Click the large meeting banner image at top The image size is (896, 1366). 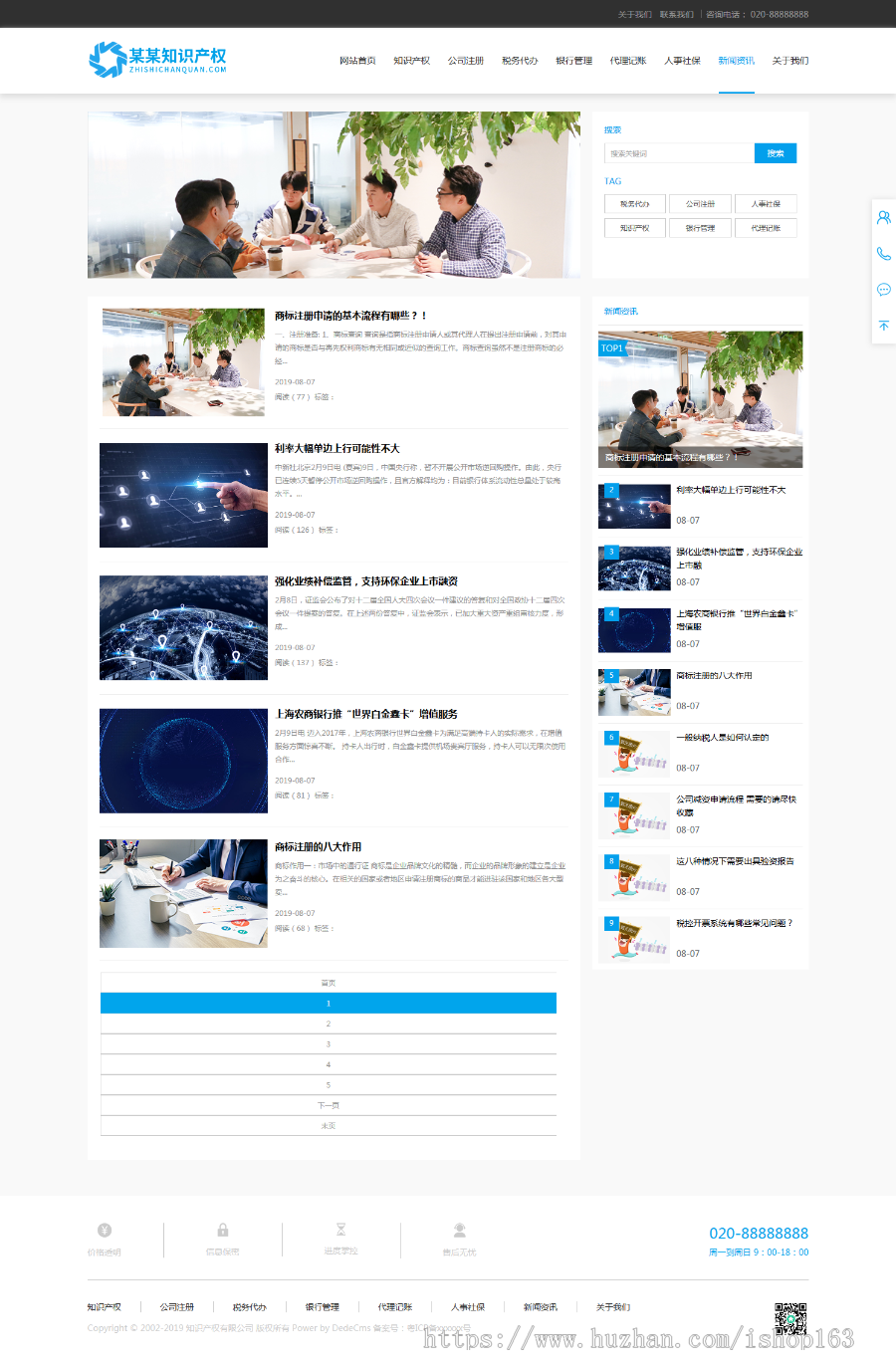pos(334,194)
